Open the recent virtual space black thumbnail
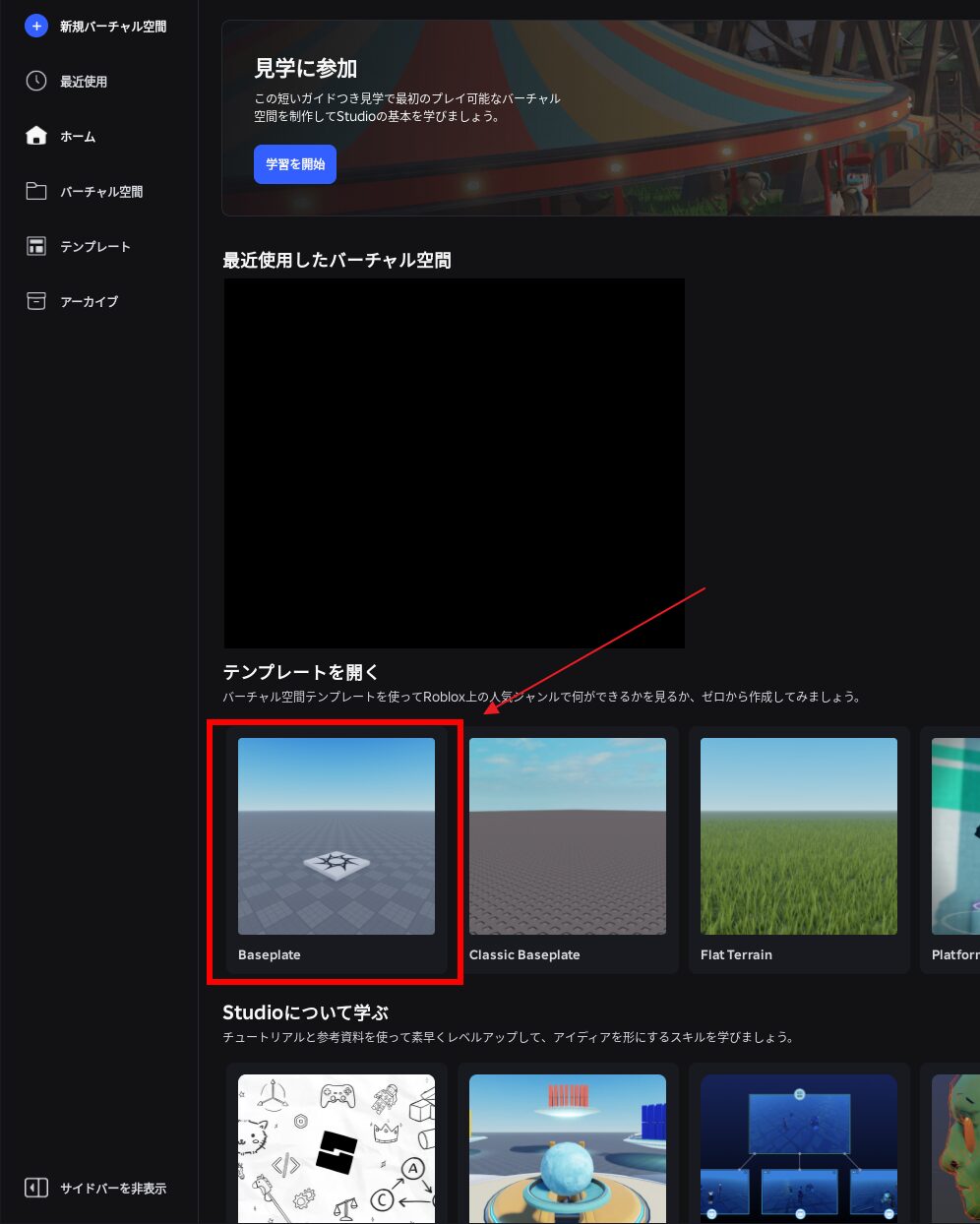 [x=454, y=462]
